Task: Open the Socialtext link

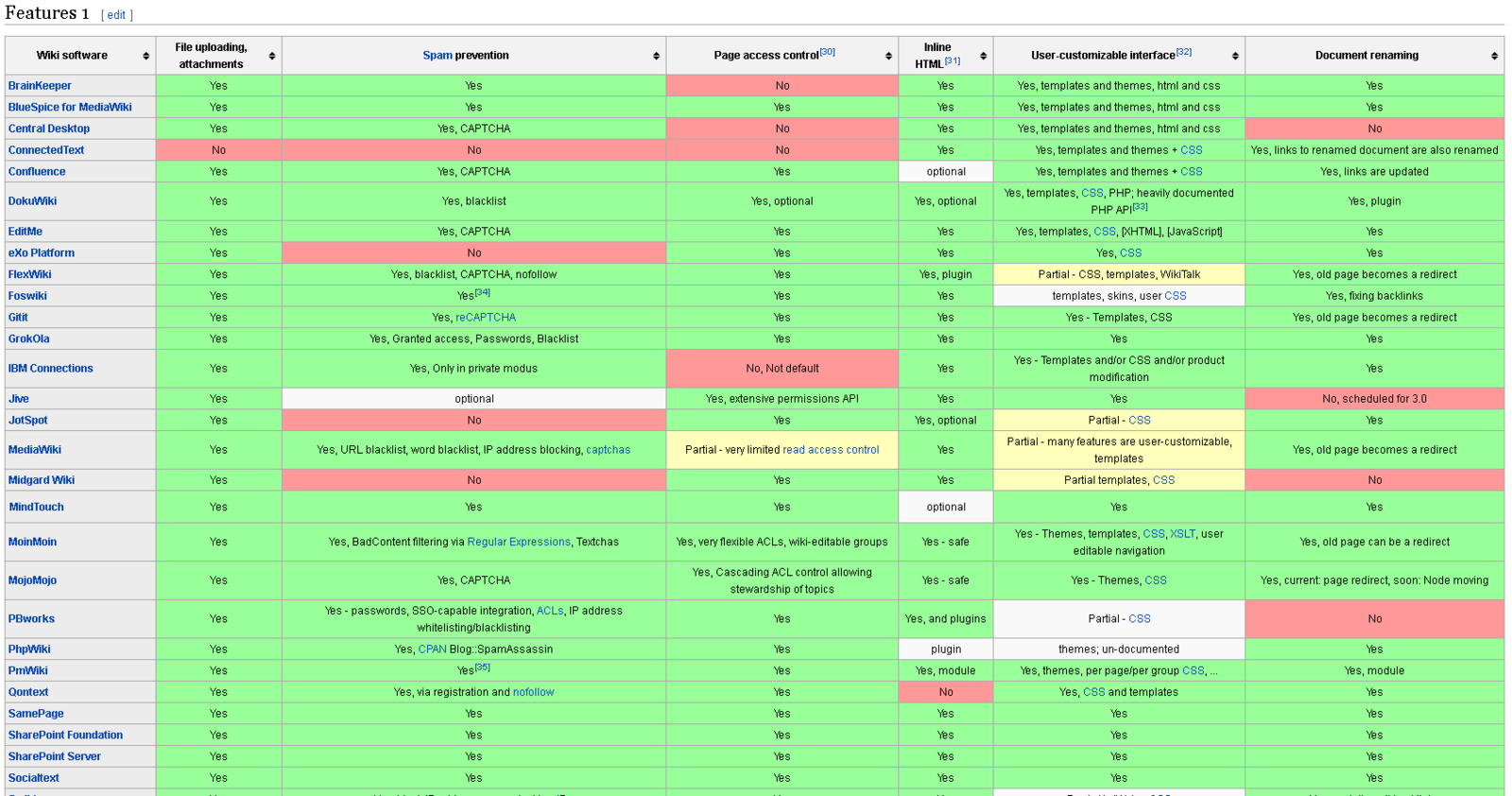Action: [34, 778]
